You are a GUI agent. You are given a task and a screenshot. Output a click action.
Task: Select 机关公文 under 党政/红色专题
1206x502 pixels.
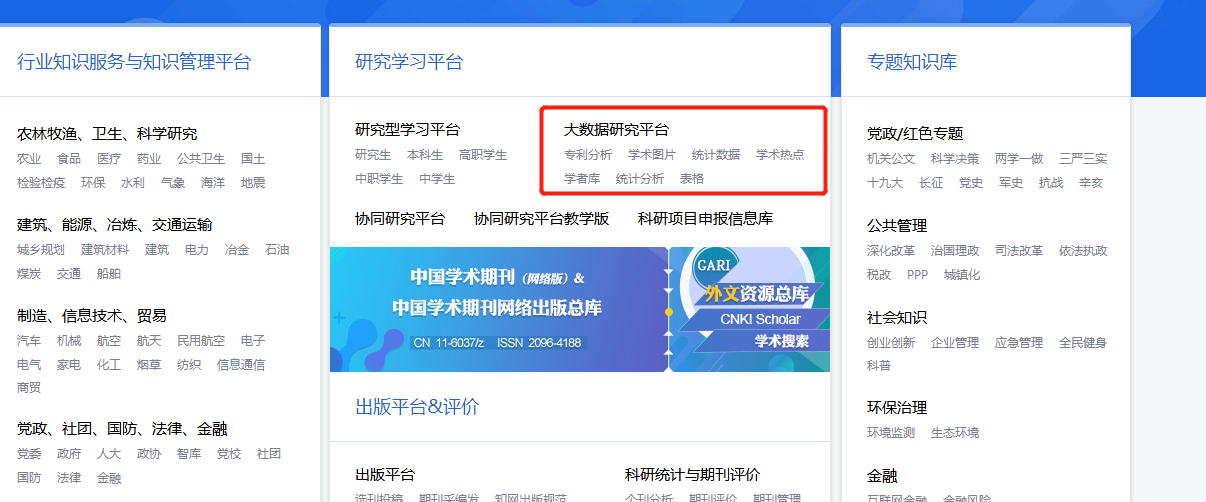coord(891,159)
